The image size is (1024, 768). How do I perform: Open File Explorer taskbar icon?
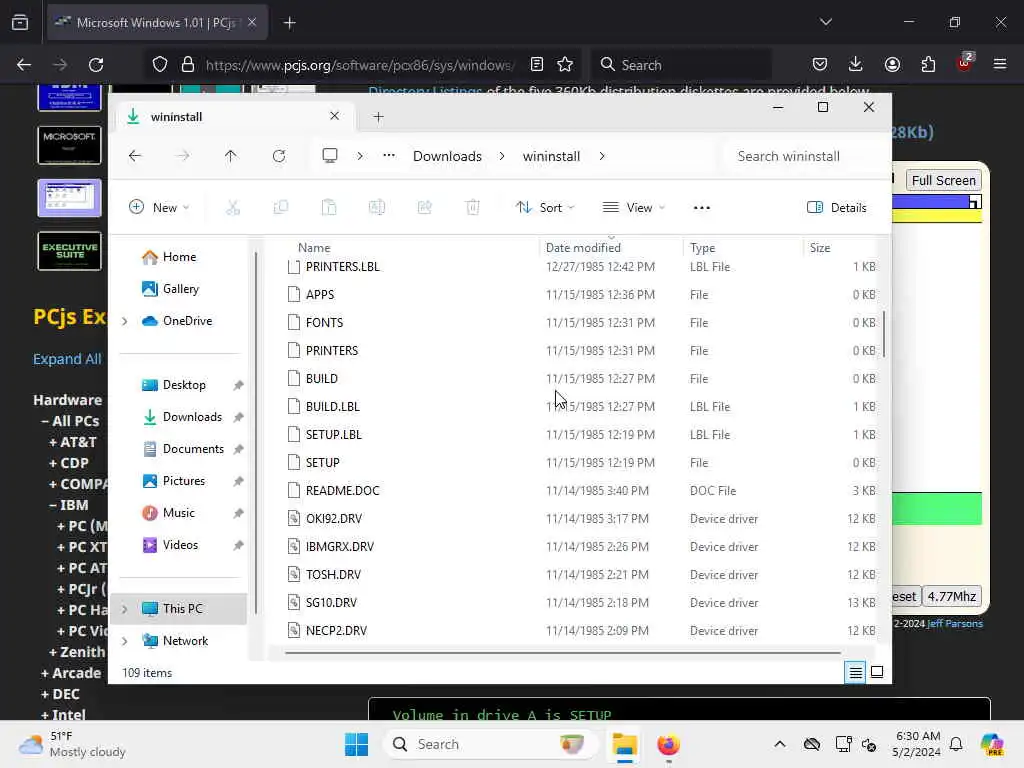click(x=624, y=744)
